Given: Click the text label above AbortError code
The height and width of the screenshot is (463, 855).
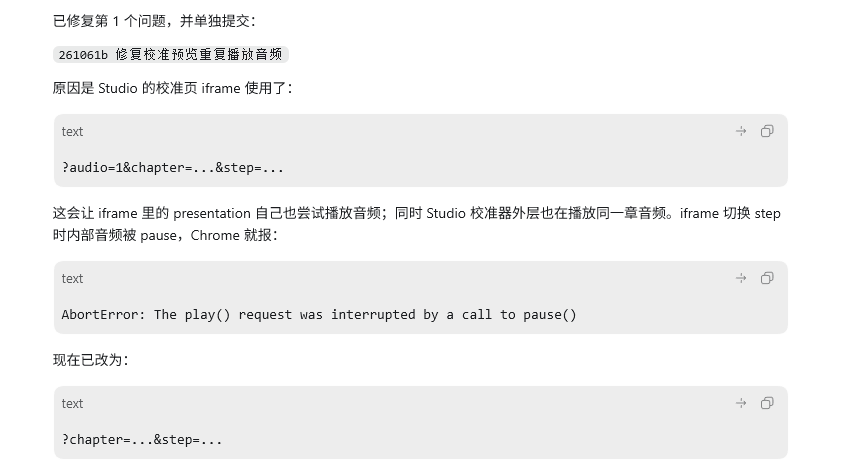Looking at the screenshot, I should [72, 279].
